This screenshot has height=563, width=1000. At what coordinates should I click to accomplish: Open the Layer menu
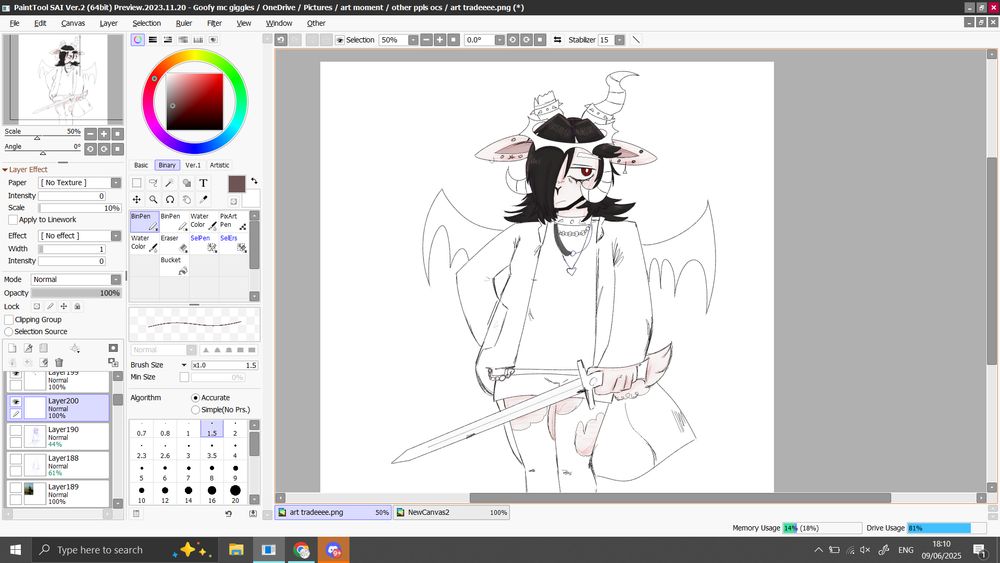tap(108, 23)
